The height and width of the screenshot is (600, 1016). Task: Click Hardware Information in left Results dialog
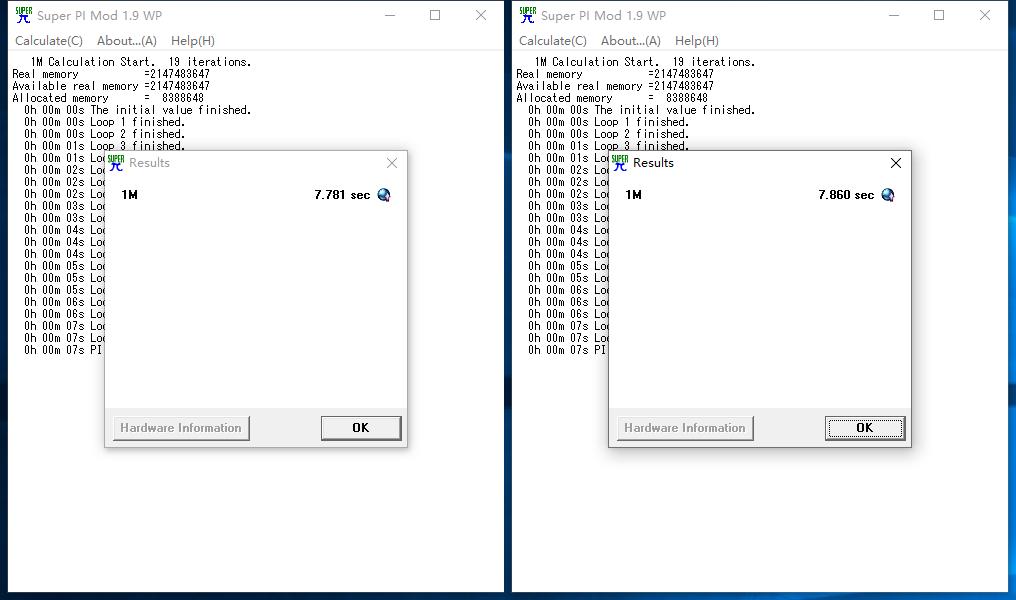tap(181, 428)
